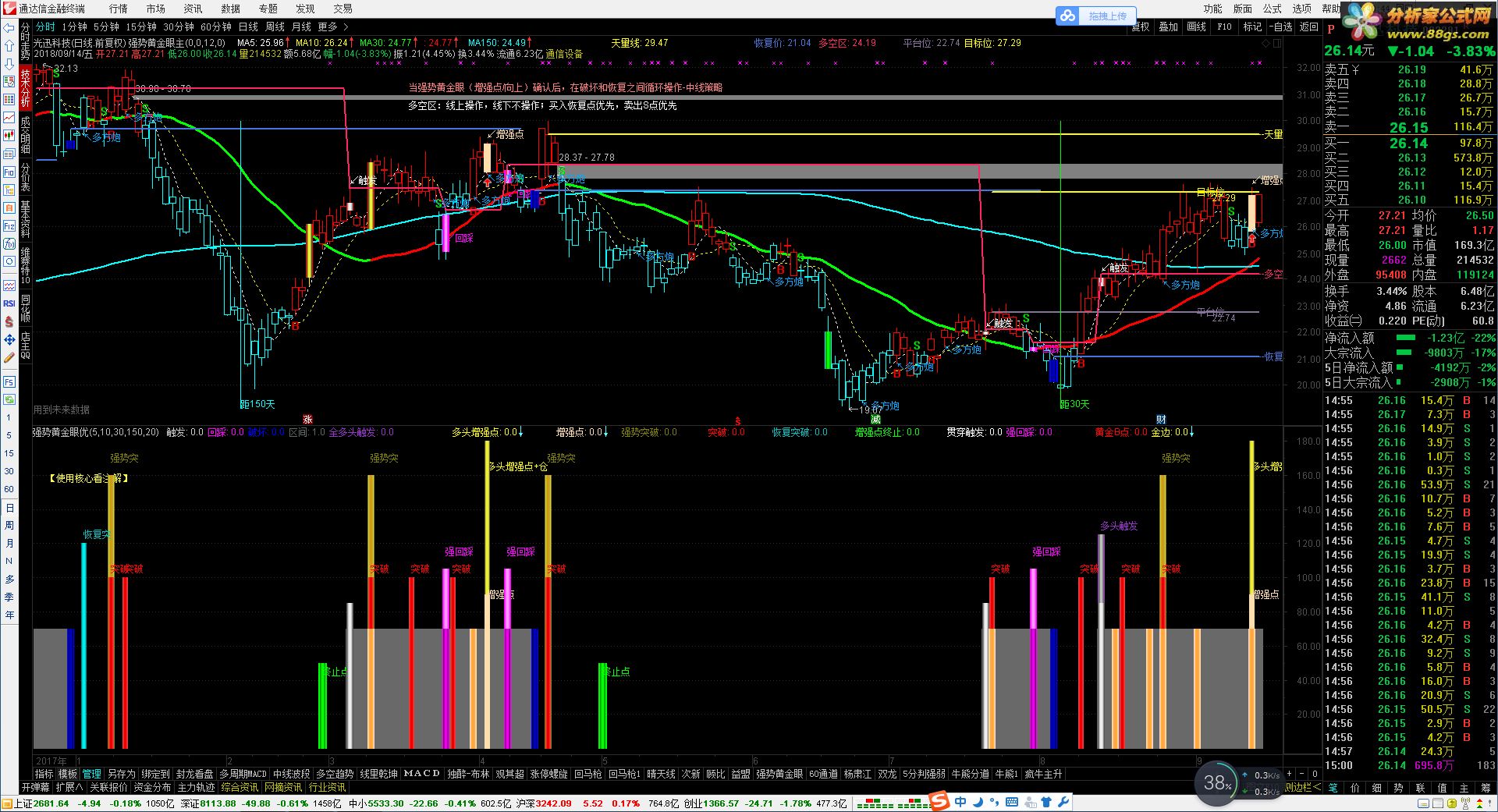
Task: Switch to 月线 monthly period
Action: (x=301, y=27)
